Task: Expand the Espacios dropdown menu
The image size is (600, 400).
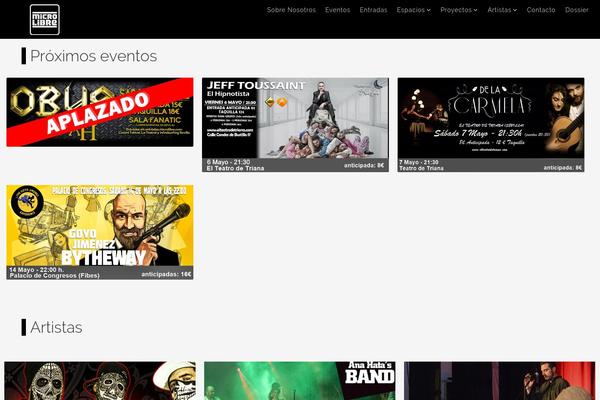Action: tap(414, 10)
